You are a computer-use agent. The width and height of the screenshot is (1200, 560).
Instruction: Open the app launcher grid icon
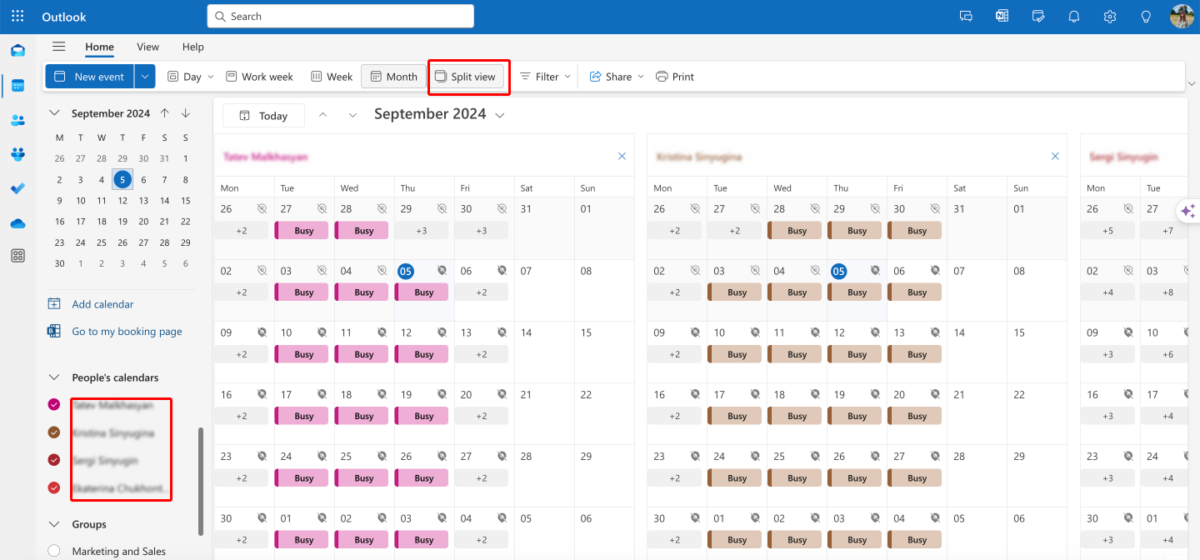tap(17, 17)
